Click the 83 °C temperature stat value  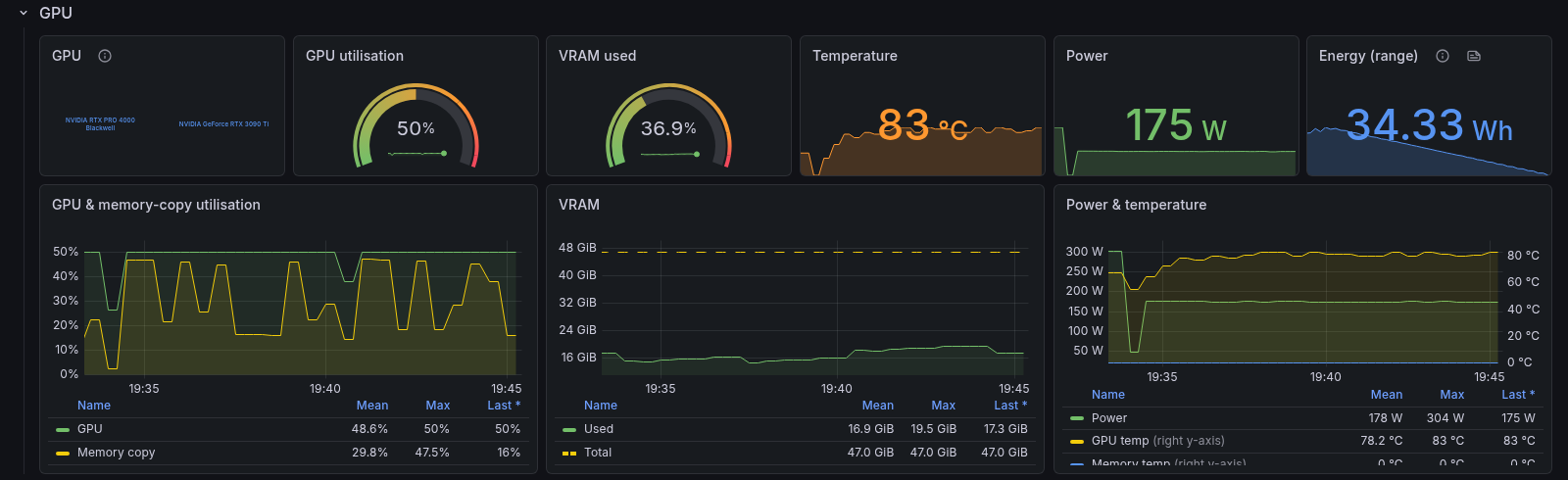point(922,125)
